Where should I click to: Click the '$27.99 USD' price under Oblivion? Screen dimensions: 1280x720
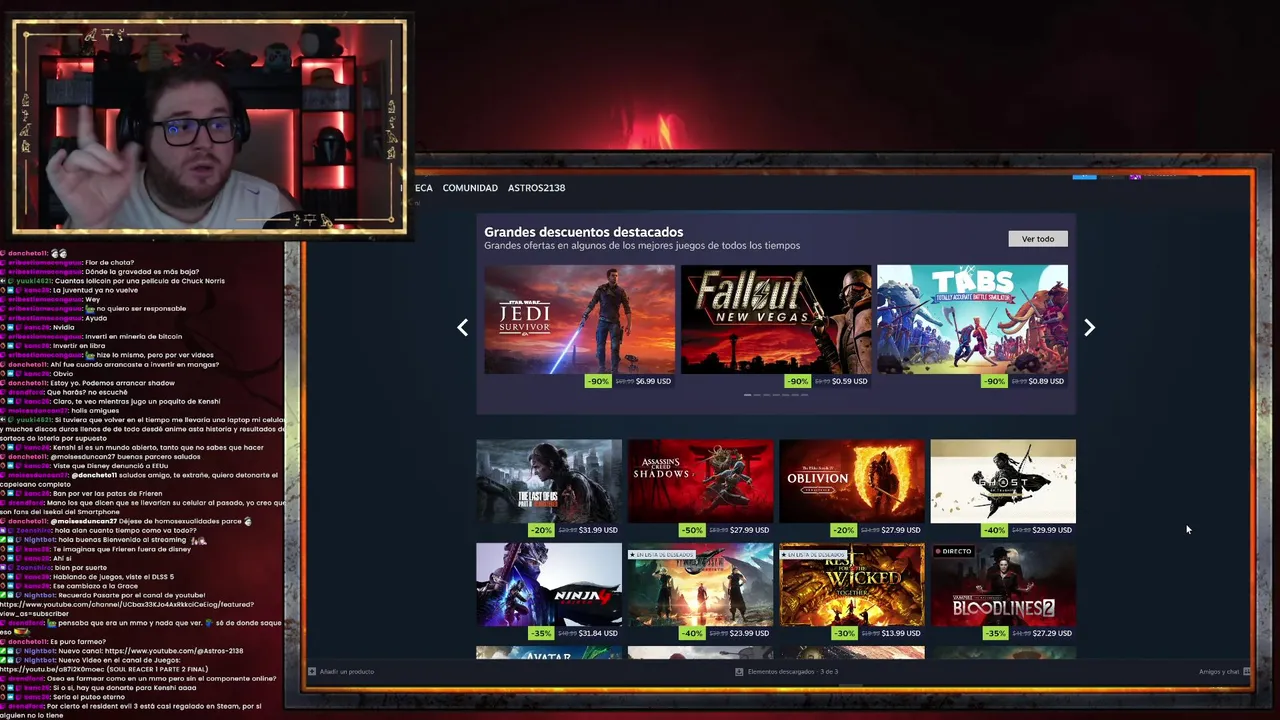click(x=901, y=530)
